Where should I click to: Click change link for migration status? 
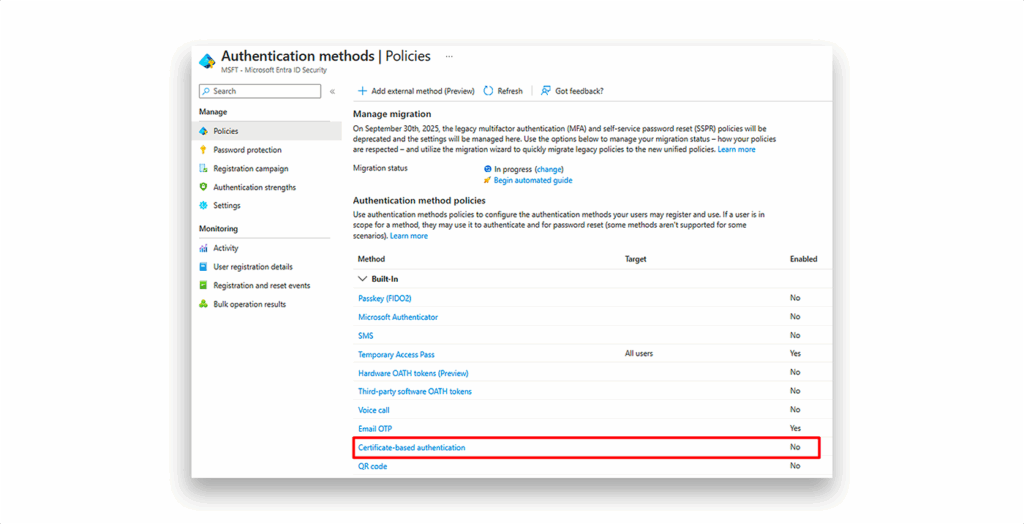[x=549, y=169]
